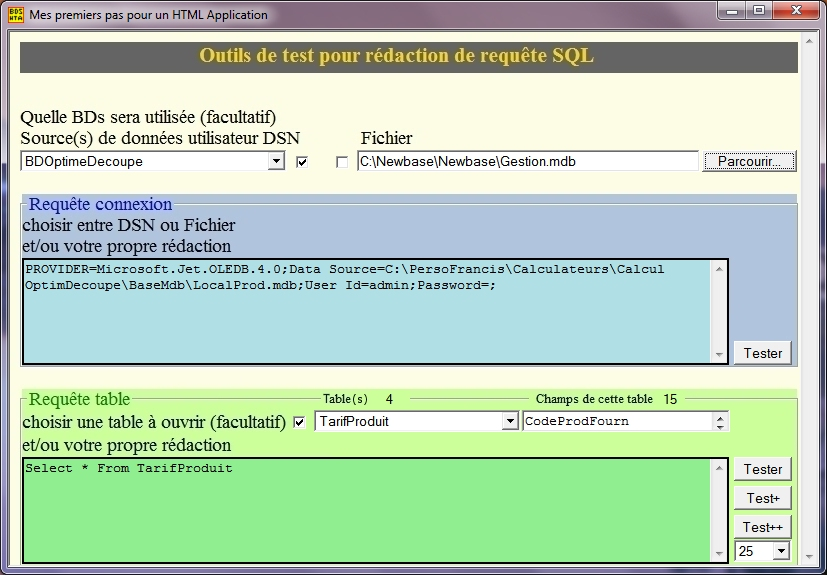Click the BDS HTA application icon in title bar
Image resolution: width=827 pixels, height=575 pixels.
pyautogui.click(x=14, y=14)
